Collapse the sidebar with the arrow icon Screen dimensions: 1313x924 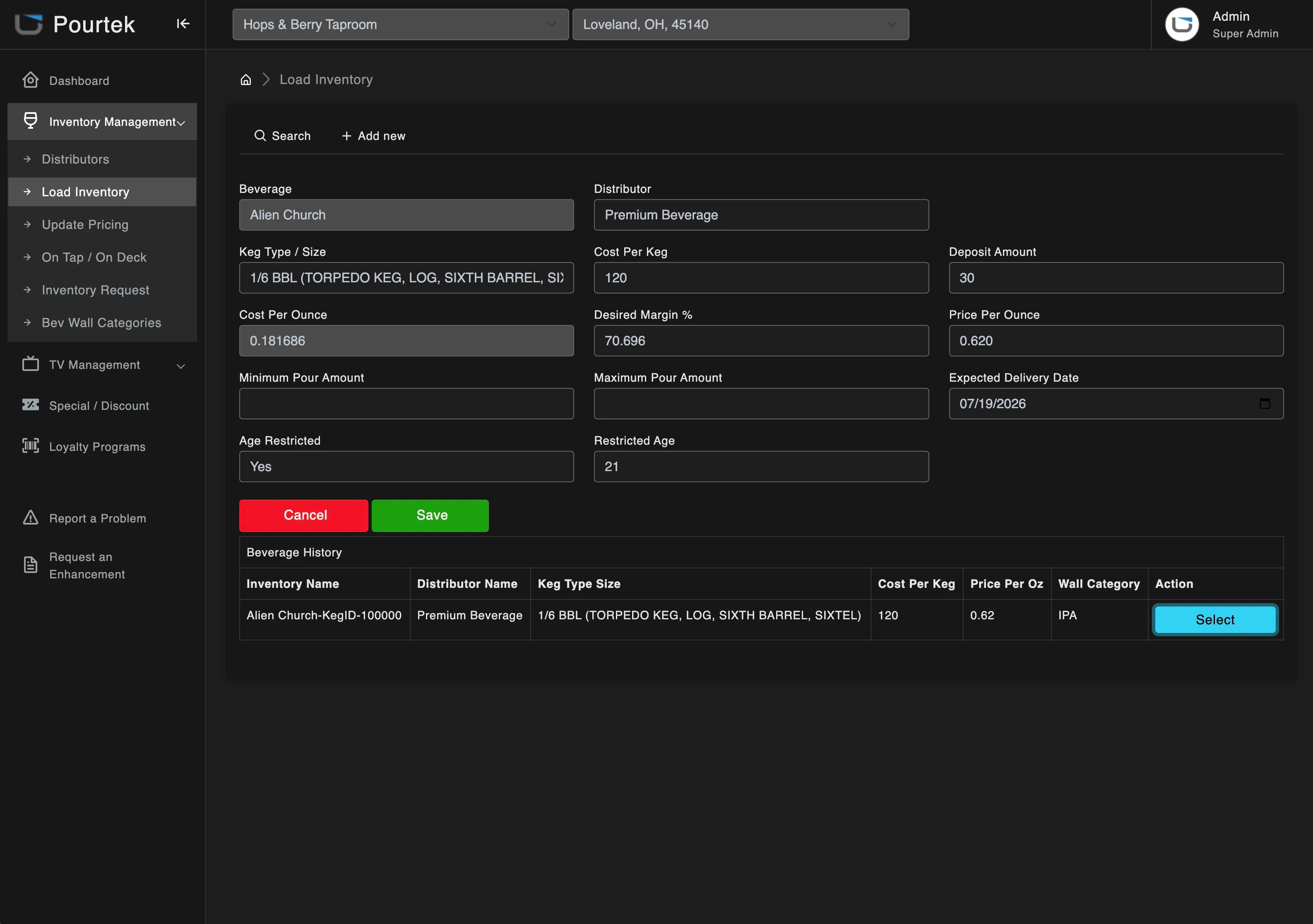click(183, 24)
